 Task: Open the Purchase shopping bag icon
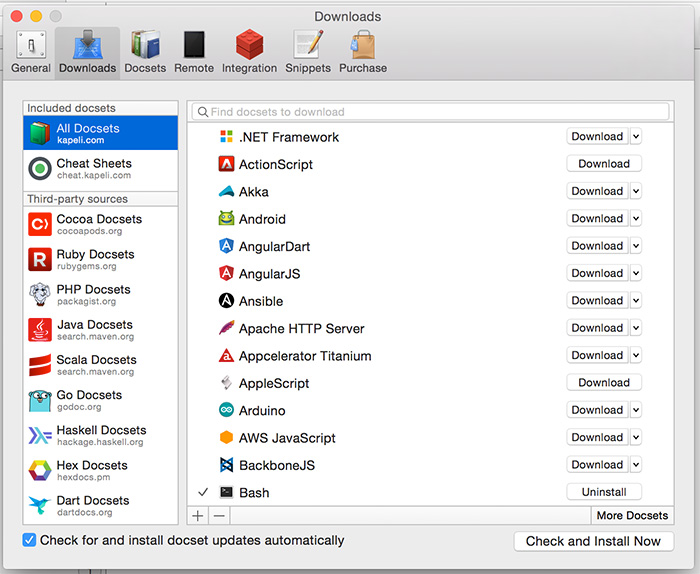point(363,45)
